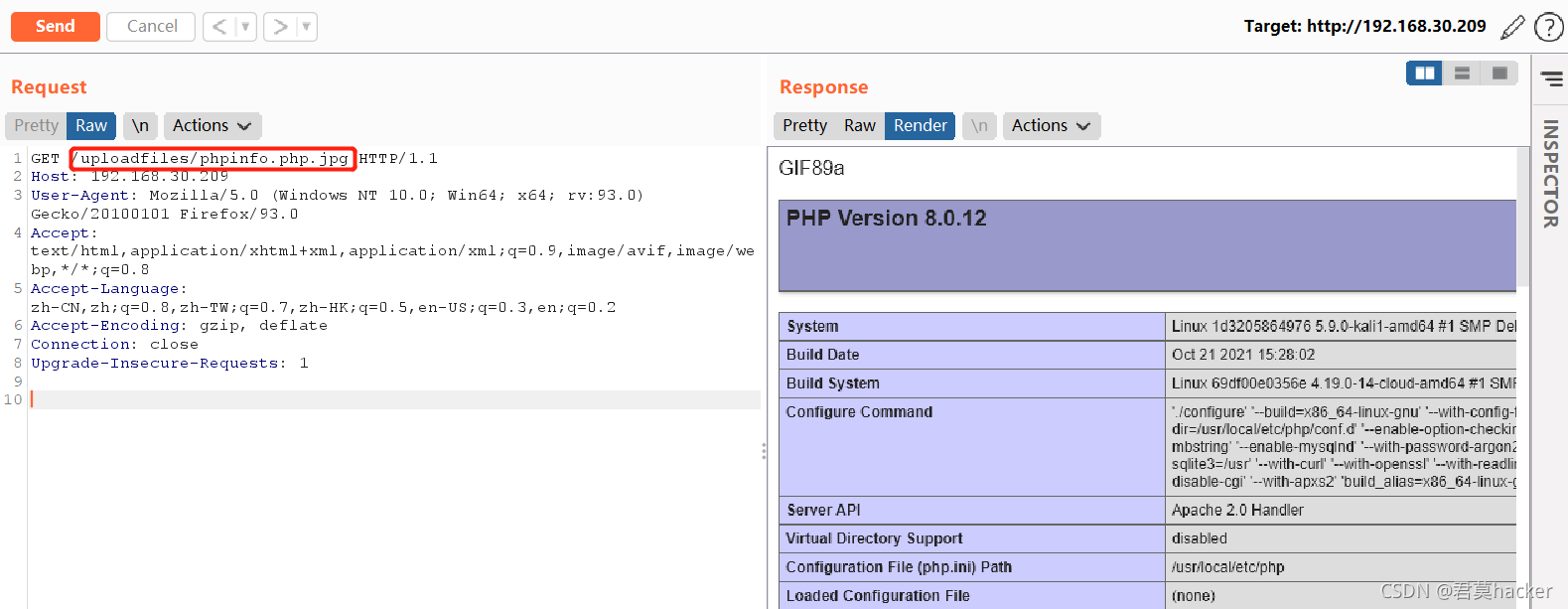Go to previous request with back arrow
This screenshot has width=1568, height=609.
tap(219, 27)
